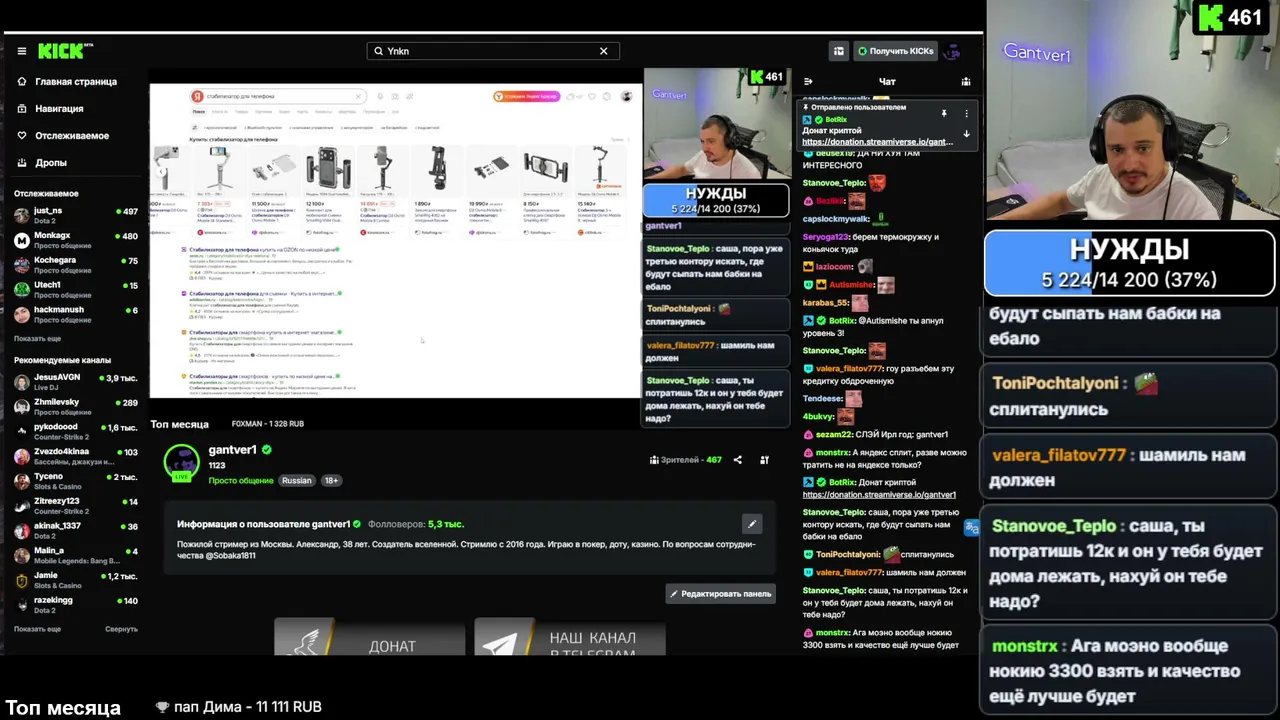Open the Zitreezy123 recommended channel

tap(76, 506)
